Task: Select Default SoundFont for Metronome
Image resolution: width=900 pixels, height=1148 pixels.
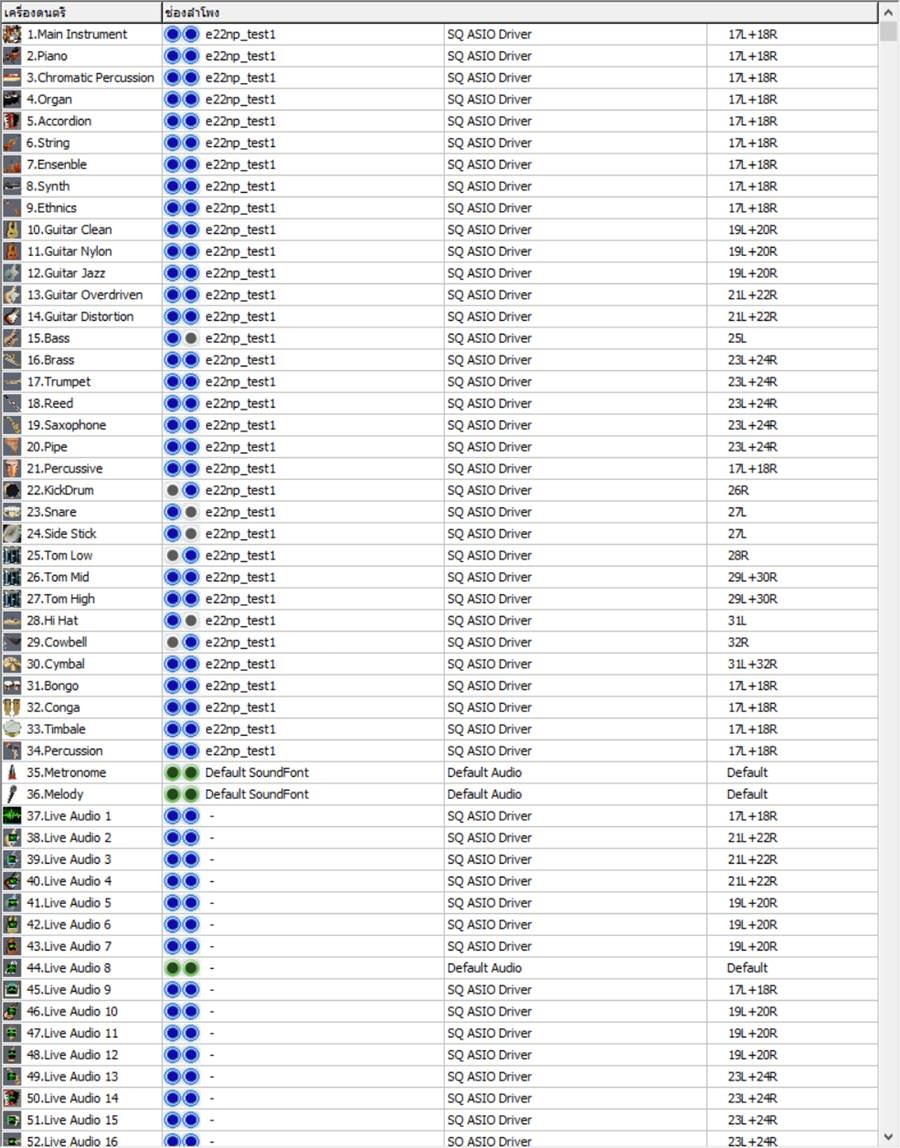Action: click(257, 772)
